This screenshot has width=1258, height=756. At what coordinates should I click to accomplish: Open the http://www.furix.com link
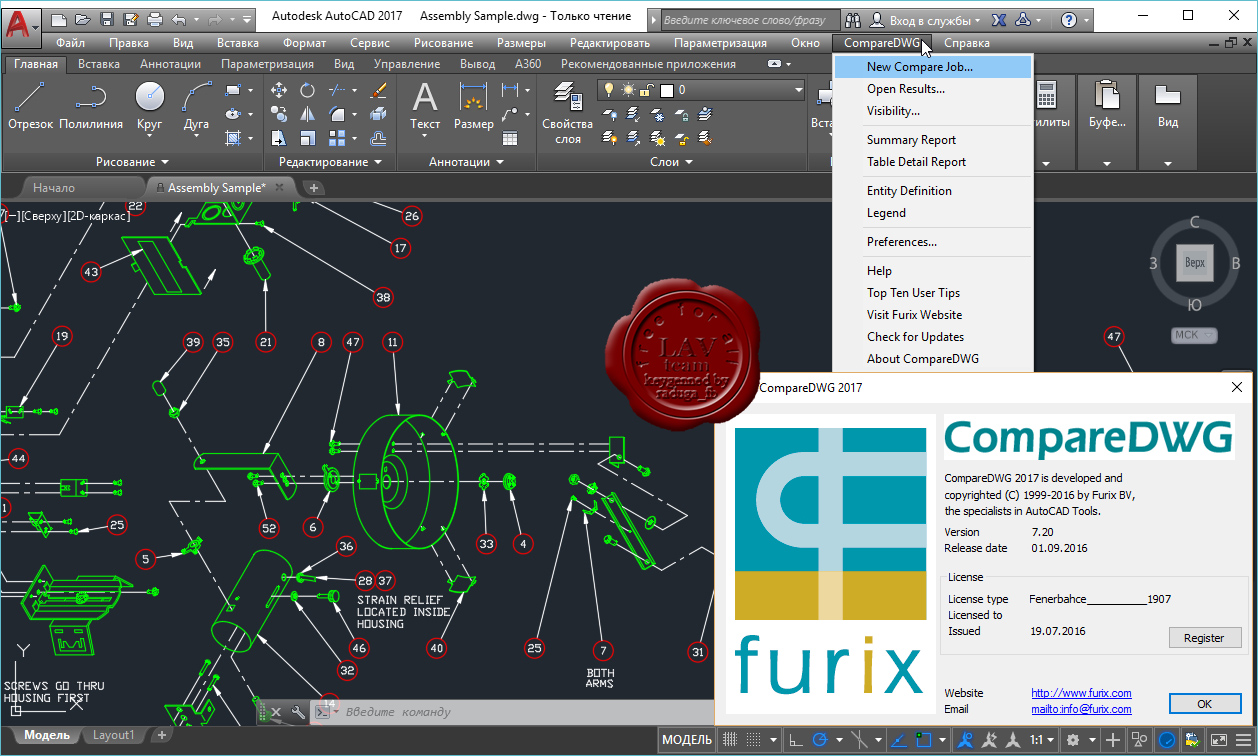click(1081, 693)
